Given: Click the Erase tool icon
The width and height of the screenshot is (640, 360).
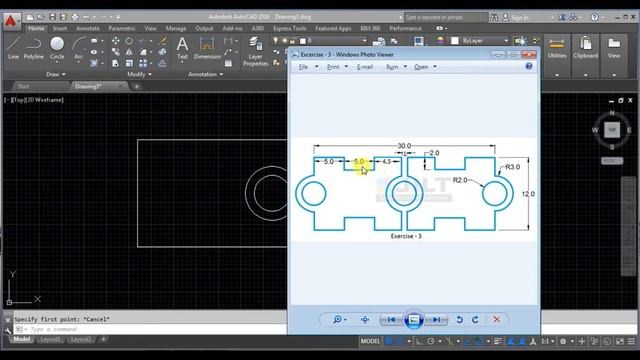Looking at the screenshot, I should [162, 41].
